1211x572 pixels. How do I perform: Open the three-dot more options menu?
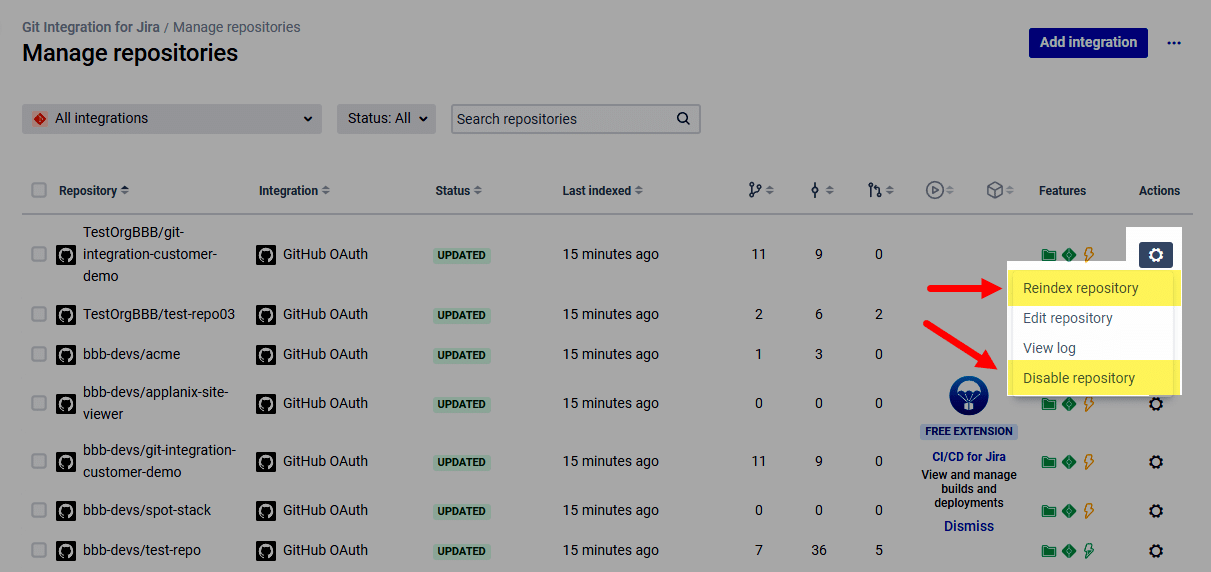tap(1174, 43)
